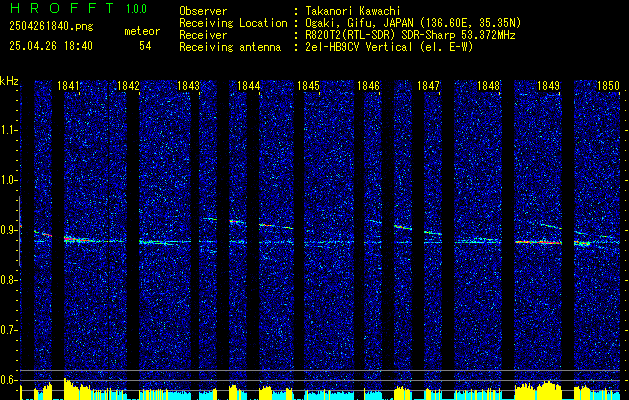Click the 0.8 kHz axis label

(8, 280)
